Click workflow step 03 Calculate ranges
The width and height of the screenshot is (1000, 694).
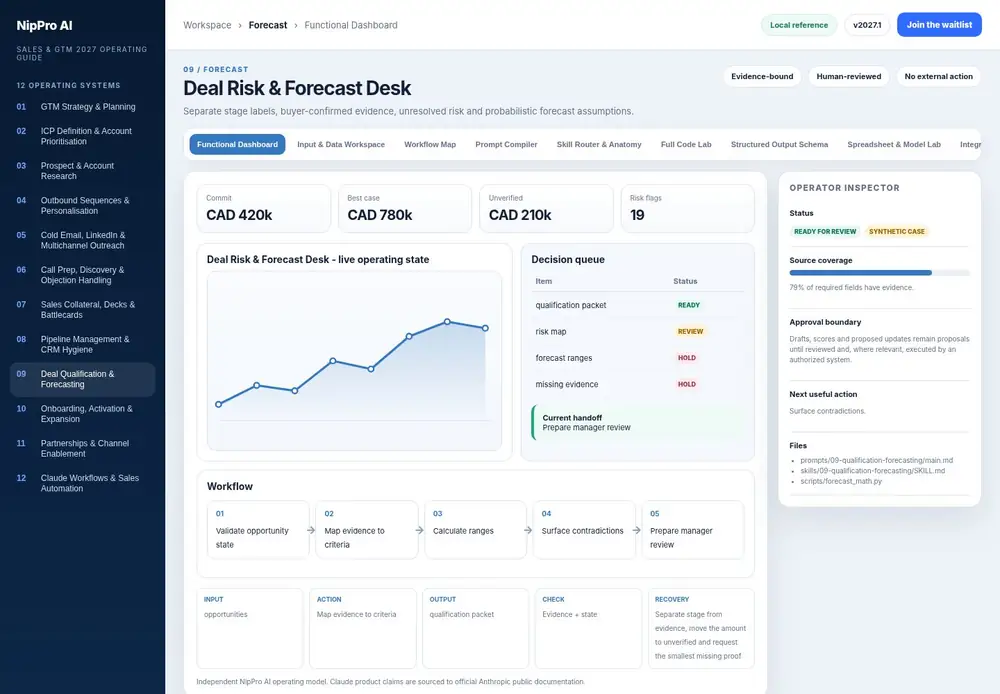[476, 530]
